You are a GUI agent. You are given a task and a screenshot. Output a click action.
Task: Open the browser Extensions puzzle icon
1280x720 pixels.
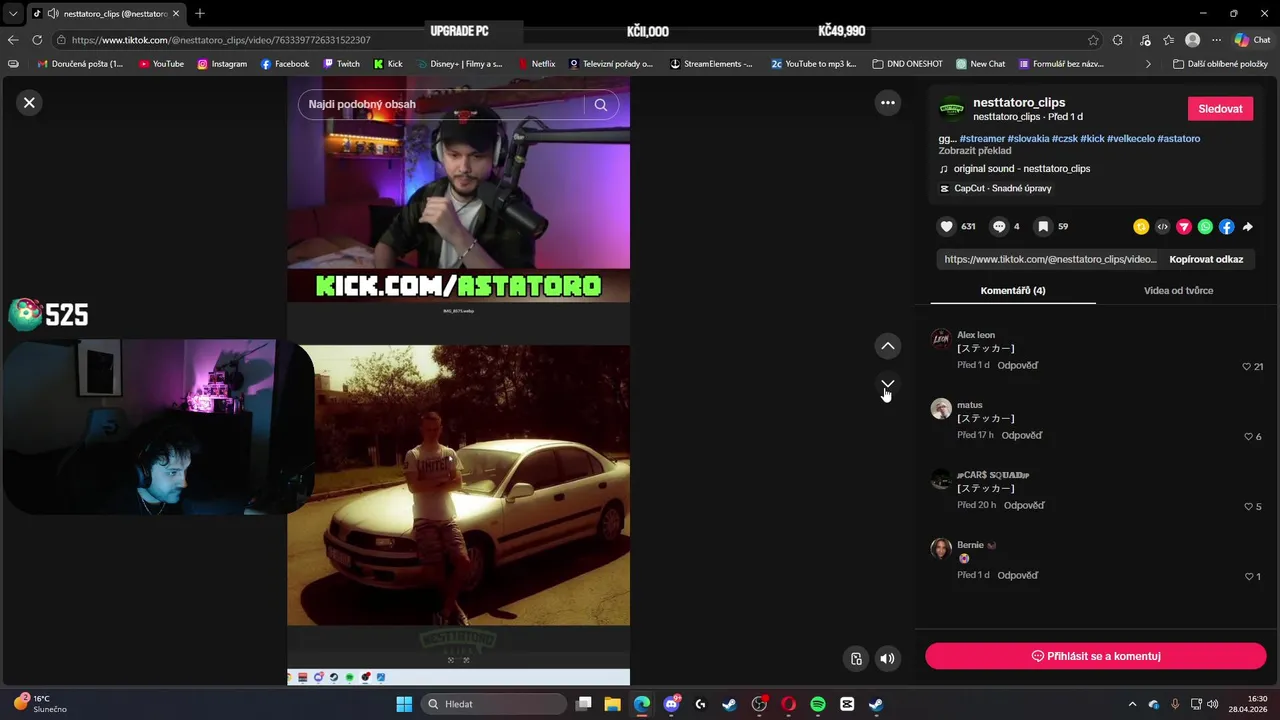(x=1117, y=40)
